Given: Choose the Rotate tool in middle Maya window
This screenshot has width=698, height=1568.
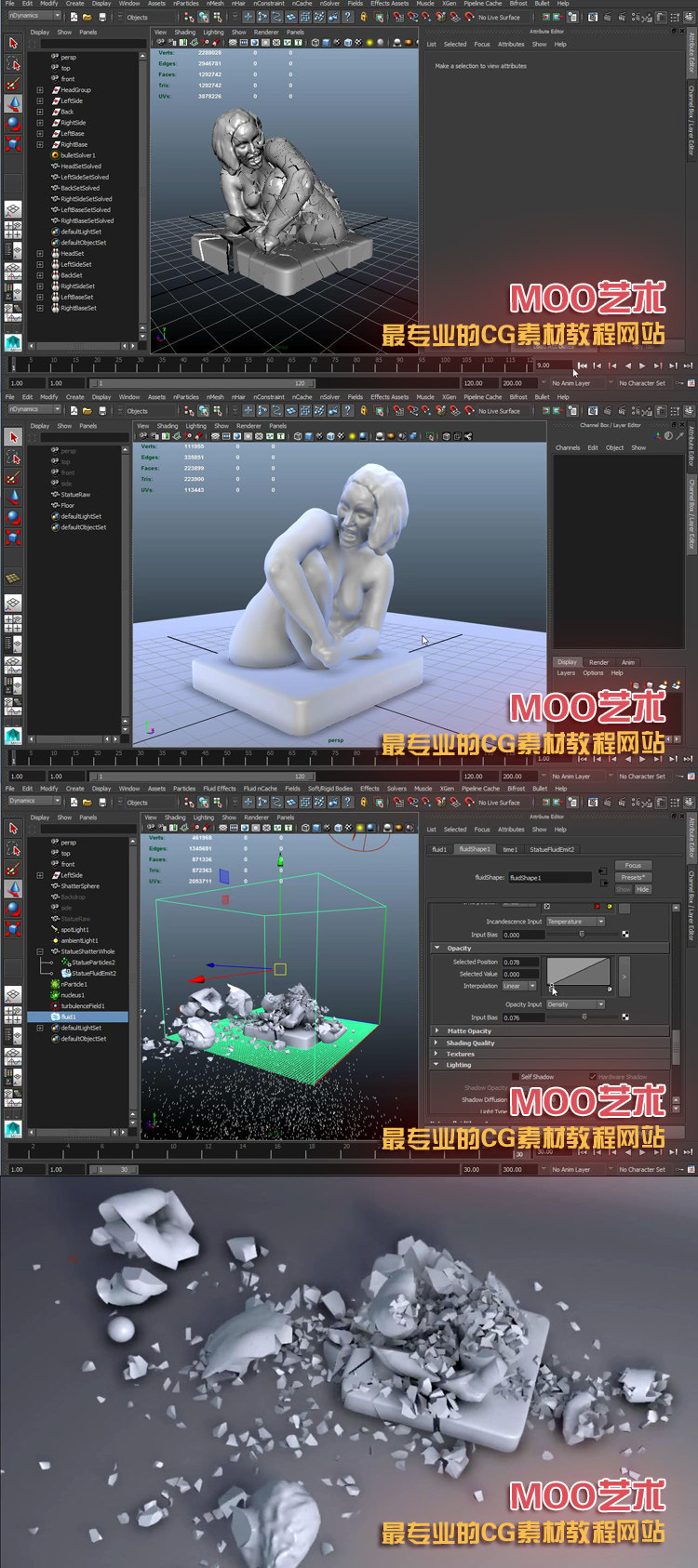Looking at the screenshot, I should tap(13, 517).
